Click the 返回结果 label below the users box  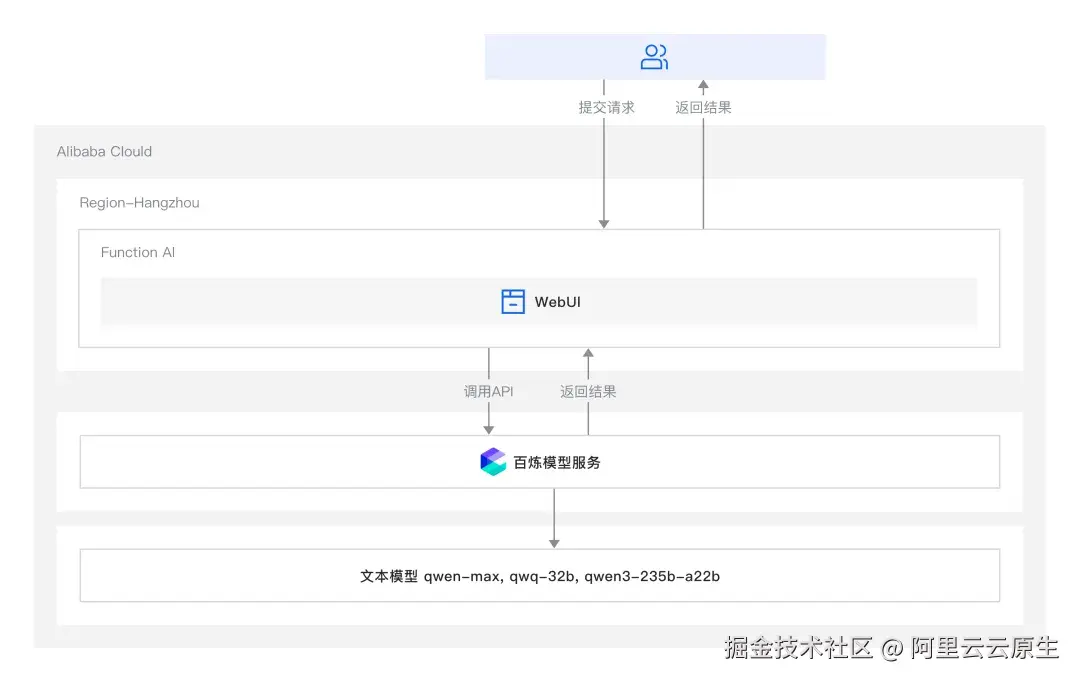(703, 107)
